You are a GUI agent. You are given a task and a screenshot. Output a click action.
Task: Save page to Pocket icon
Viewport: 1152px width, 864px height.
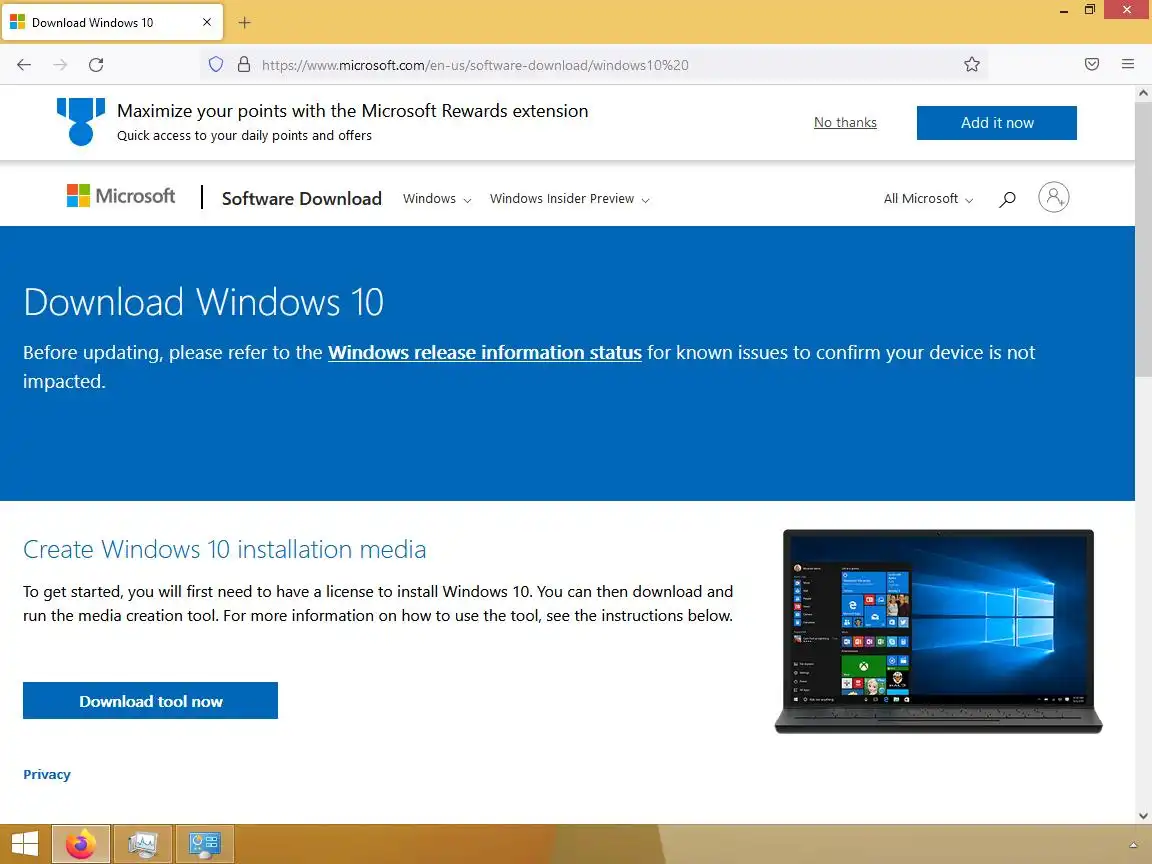pos(1092,65)
